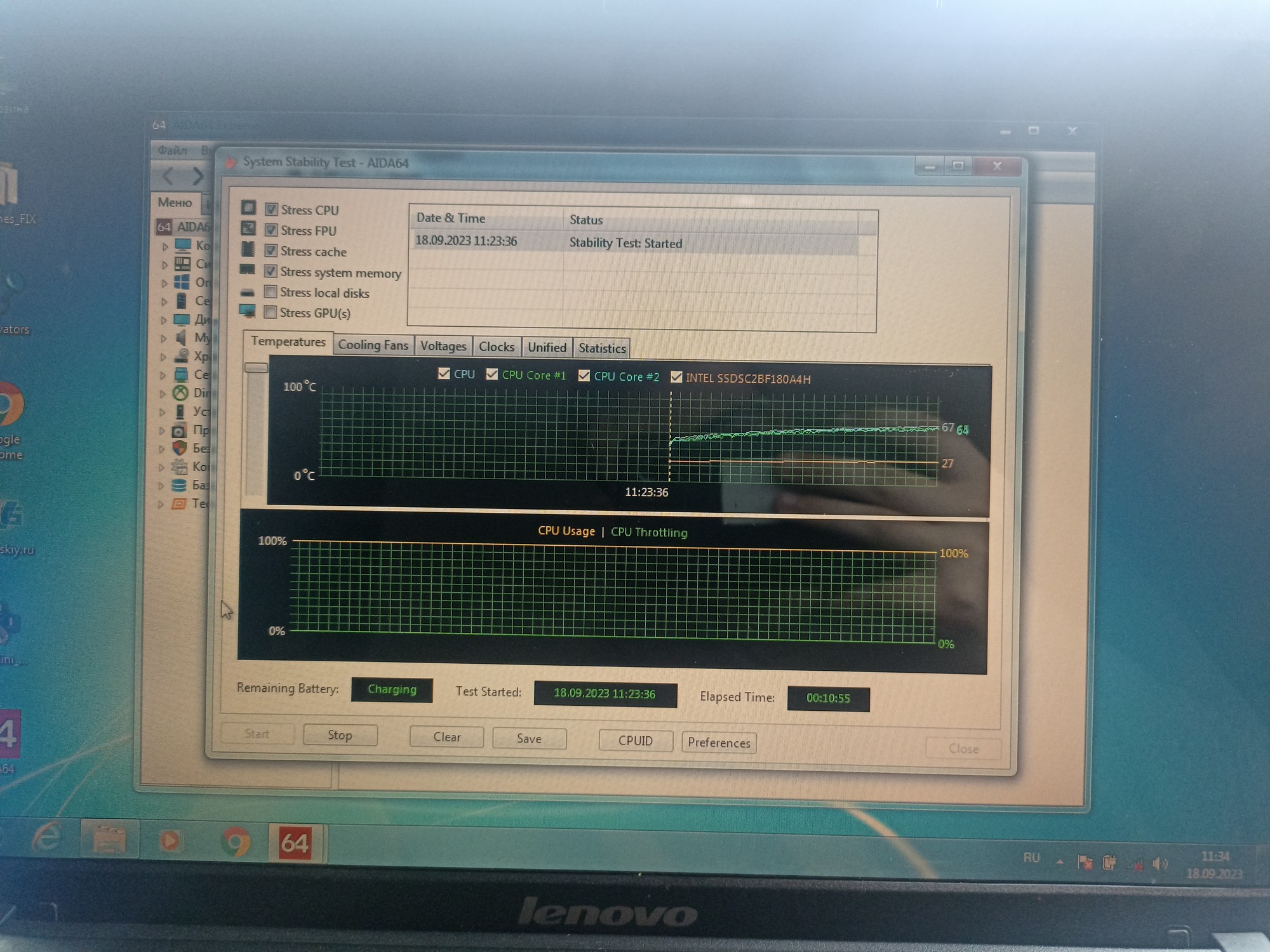Switch to the Voltages tab
The image size is (1270, 952).
coord(443,347)
